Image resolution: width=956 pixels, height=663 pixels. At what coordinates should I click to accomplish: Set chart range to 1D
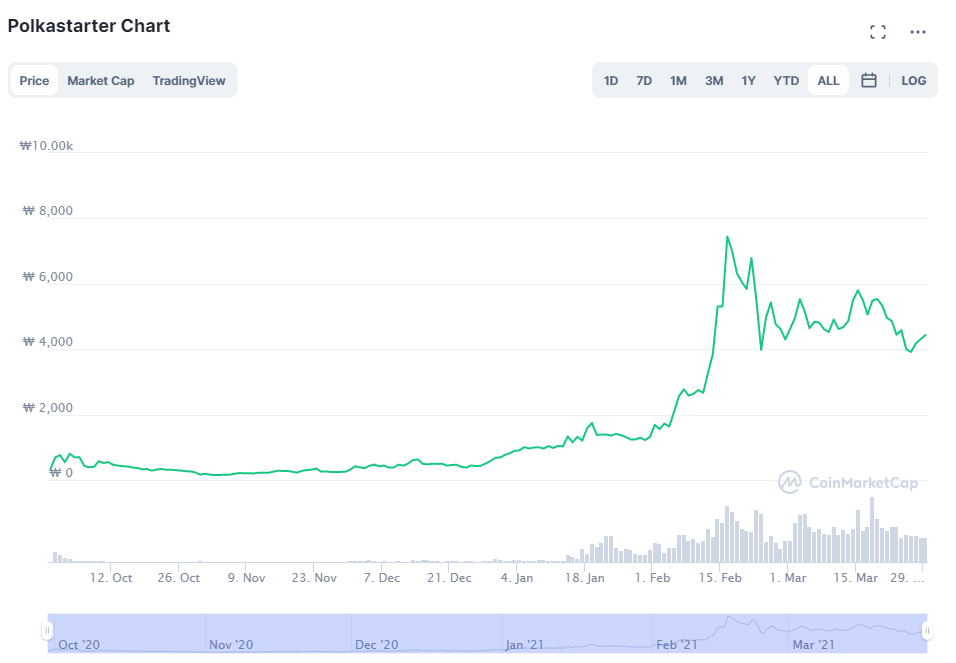coord(610,81)
